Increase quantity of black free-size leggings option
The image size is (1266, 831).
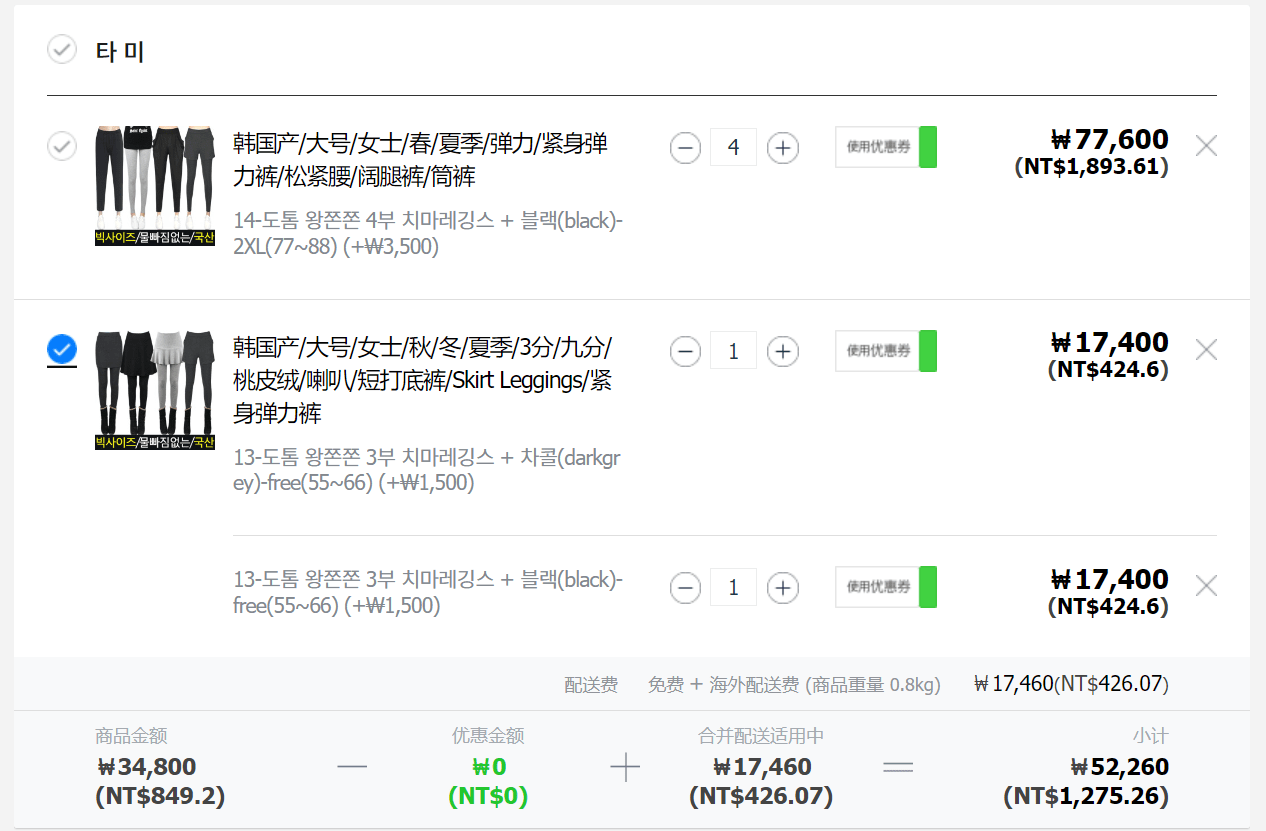pyautogui.click(x=783, y=587)
